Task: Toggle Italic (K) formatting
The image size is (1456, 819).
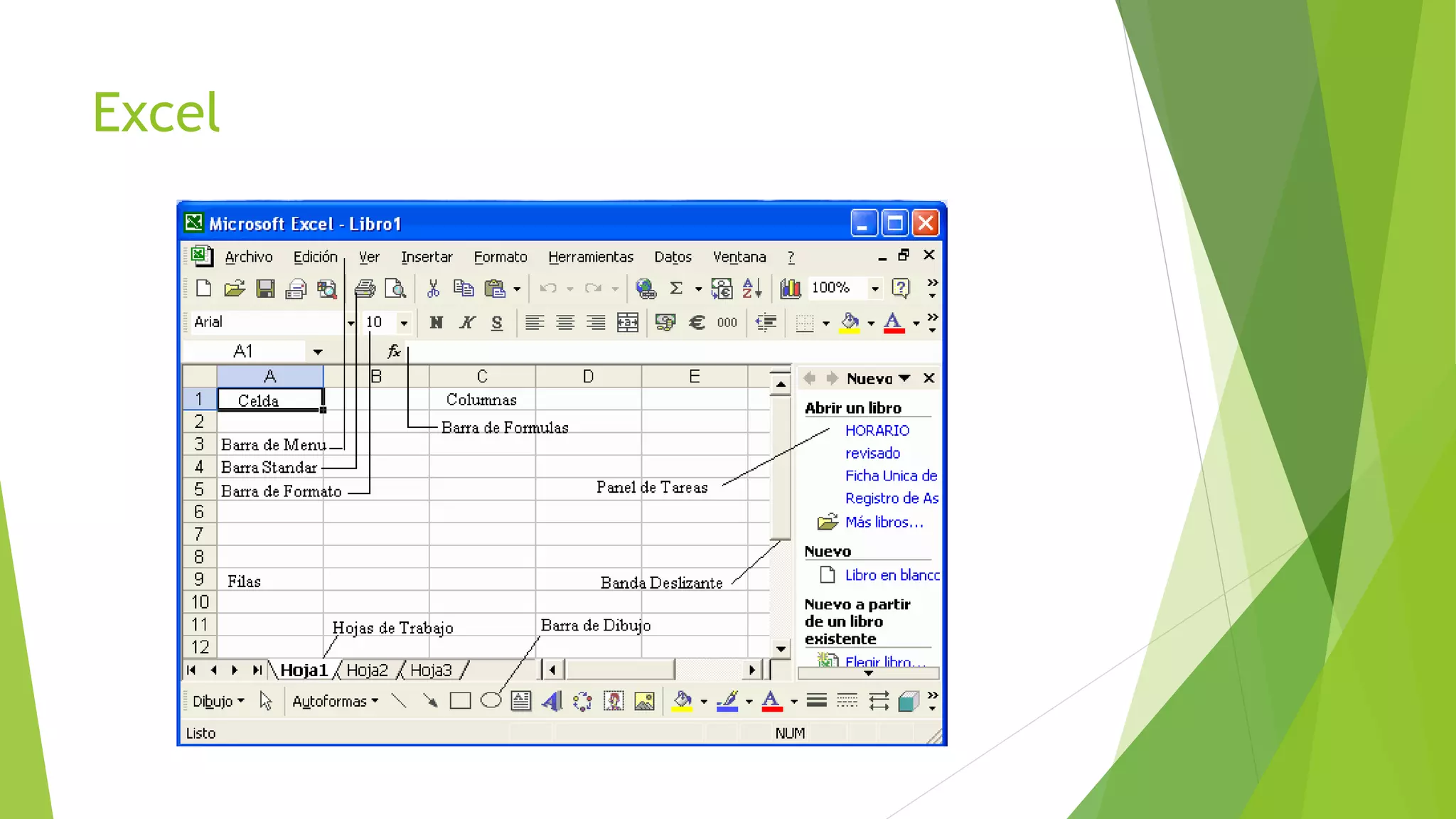Action: click(x=466, y=323)
